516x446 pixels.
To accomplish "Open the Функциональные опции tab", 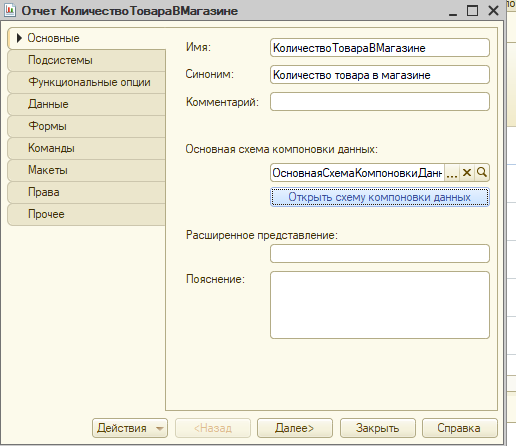I will [x=86, y=82].
